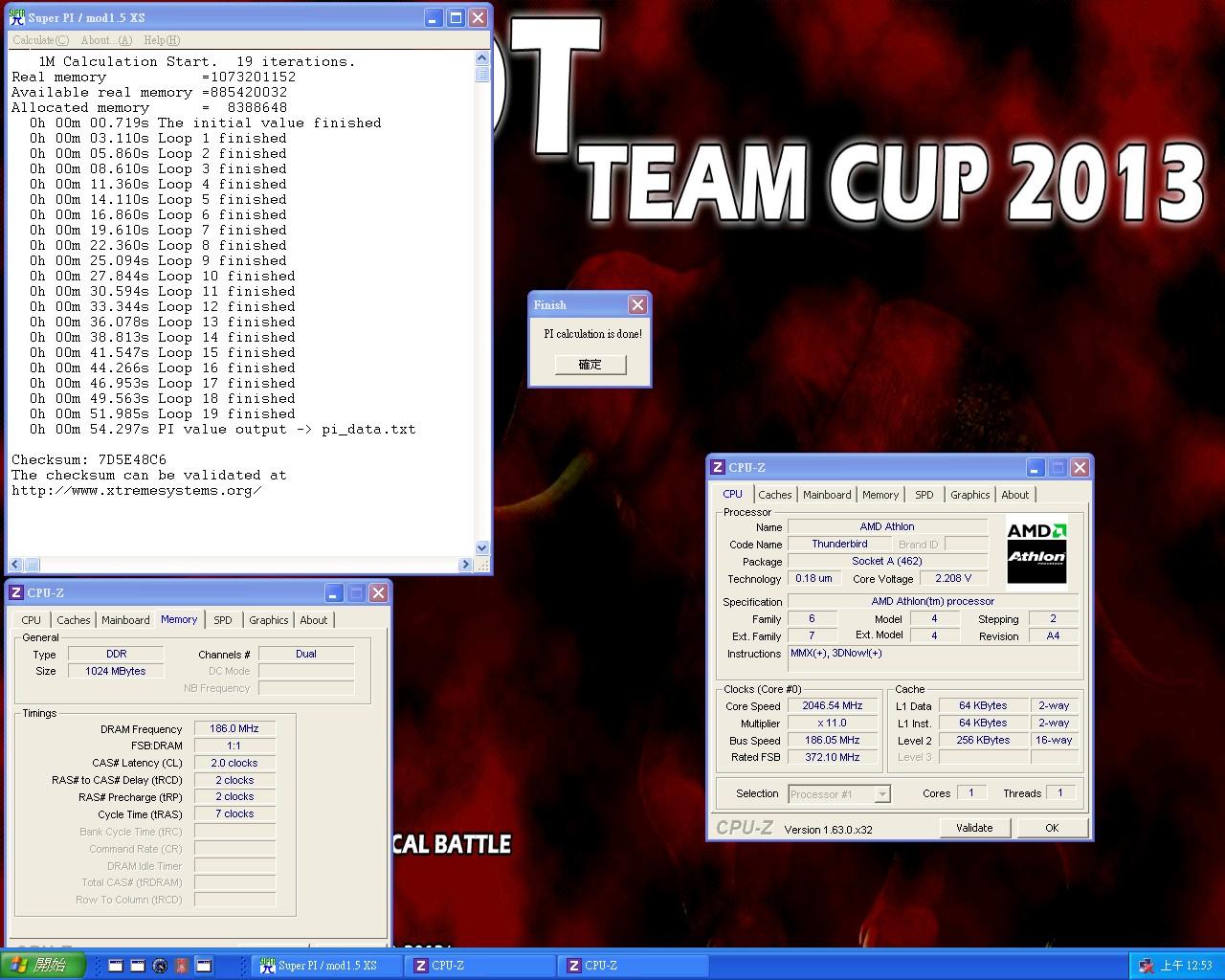
Task: Open Mainboard tab in processor CPU-Z window
Action: pyautogui.click(x=827, y=495)
